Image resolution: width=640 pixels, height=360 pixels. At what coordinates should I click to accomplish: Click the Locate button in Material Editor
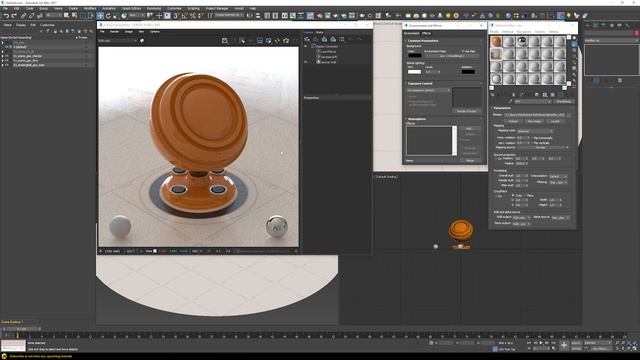coord(555,121)
